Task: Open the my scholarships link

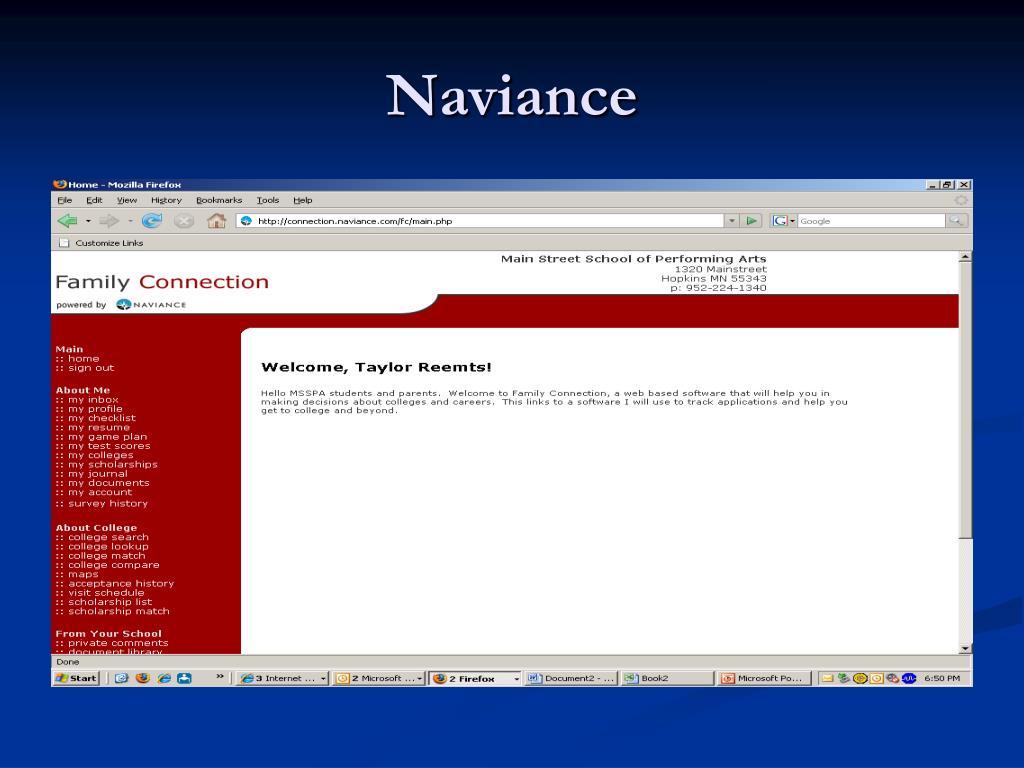Action: tap(113, 464)
